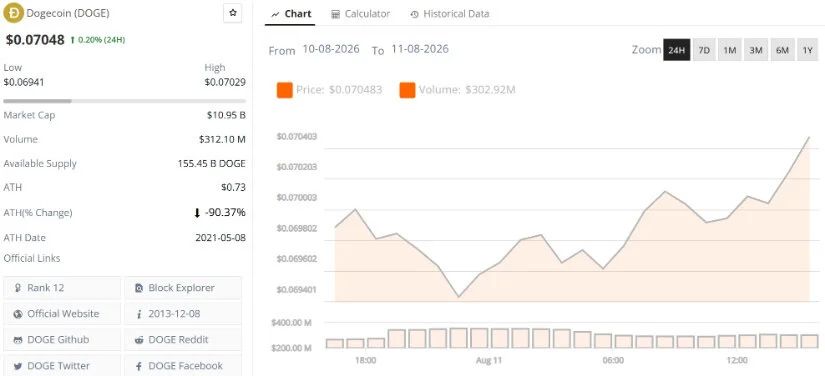The image size is (825, 376).
Task: Click the low-high price range bar
Action: pyautogui.click(x=124, y=101)
